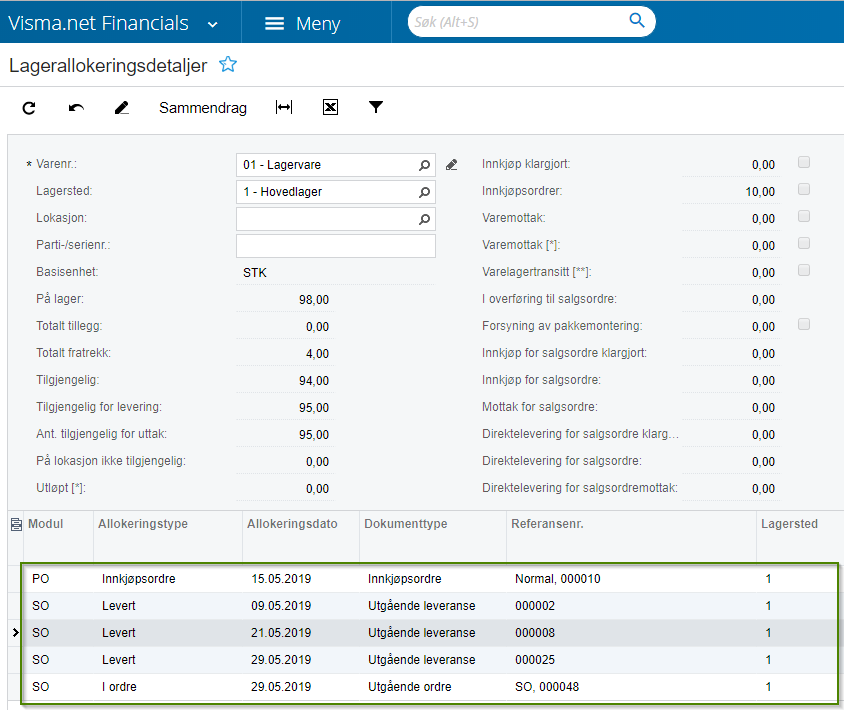Open Lagersted lookup magnifier
844x710 pixels.
click(424, 192)
